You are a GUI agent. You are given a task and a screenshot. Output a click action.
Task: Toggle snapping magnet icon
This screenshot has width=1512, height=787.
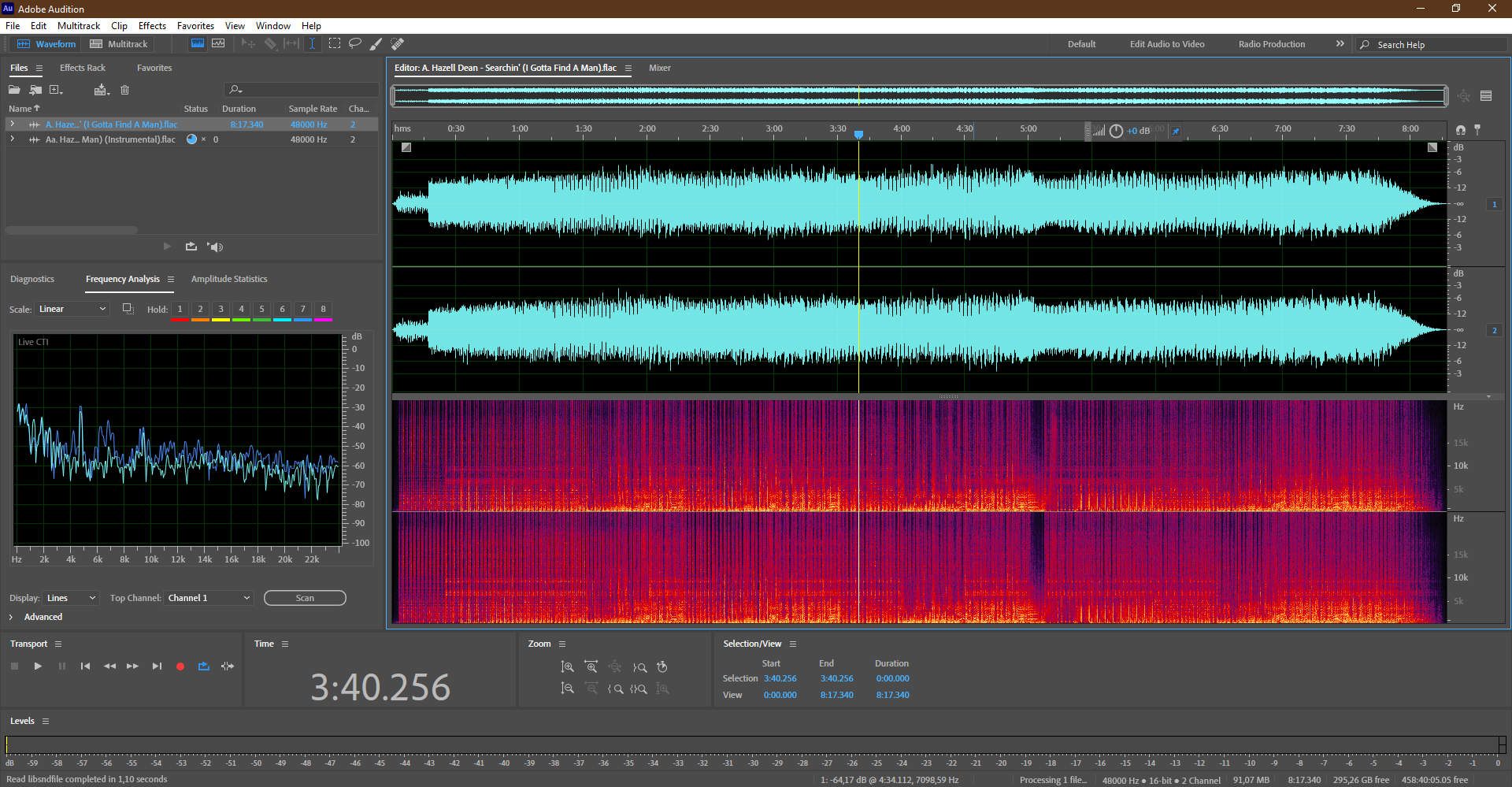click(x=1461, y=130)
